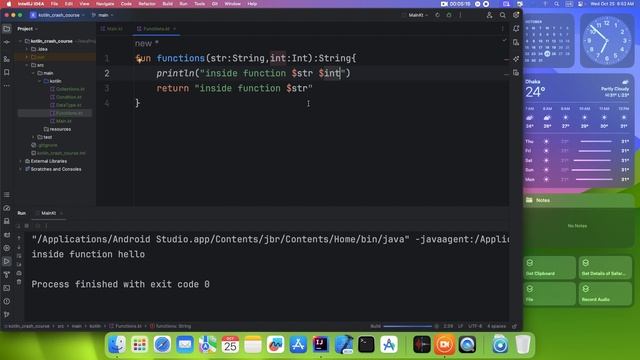This screenshot has height=360, width=640.
Task: Click the clock widget on desktop
Action: (607, 41)
